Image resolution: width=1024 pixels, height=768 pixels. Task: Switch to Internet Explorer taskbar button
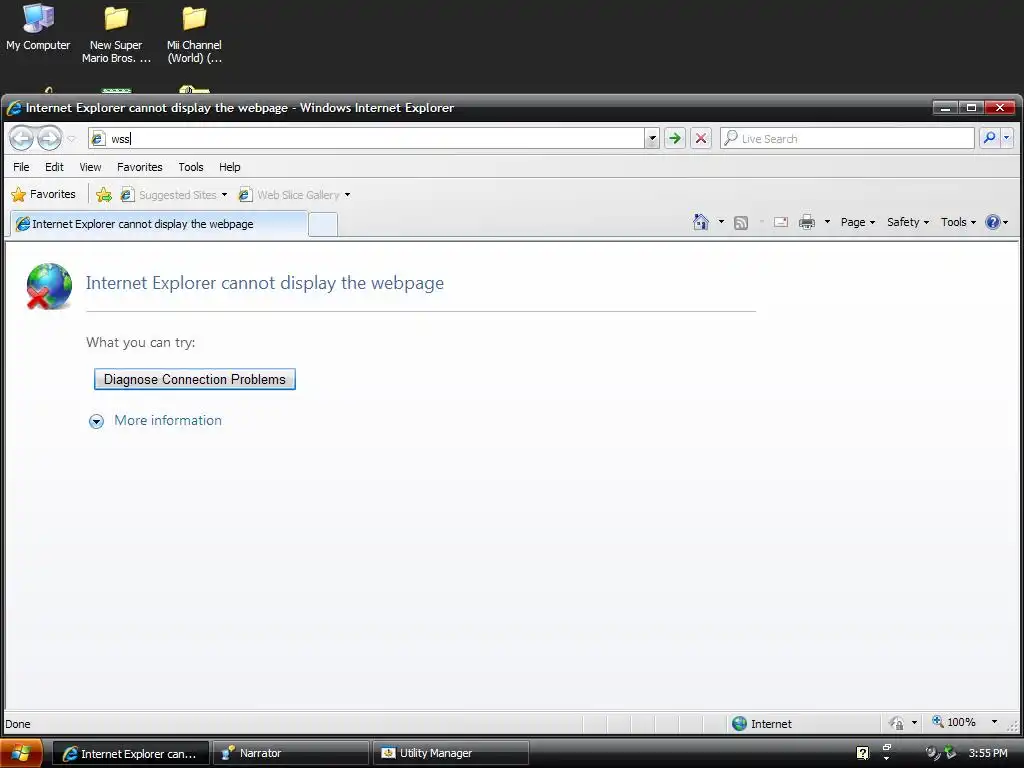[x=131, y=754]
